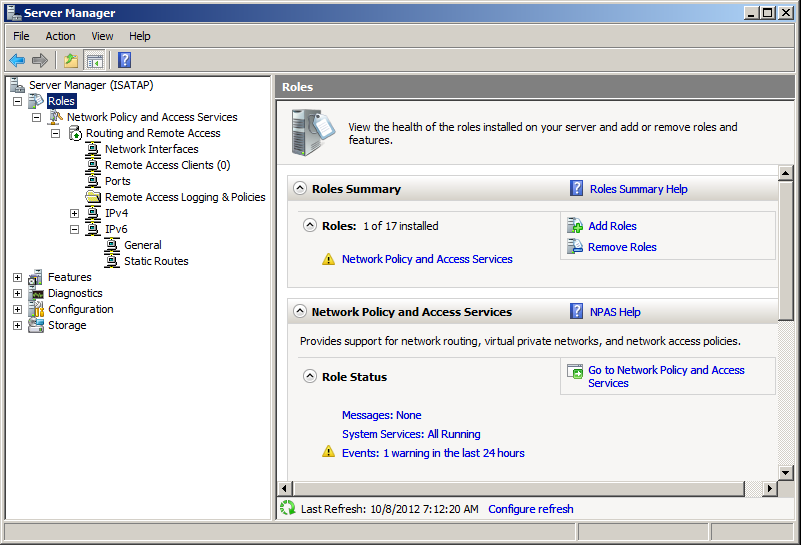Click the Ports node icon

[92, 181]
